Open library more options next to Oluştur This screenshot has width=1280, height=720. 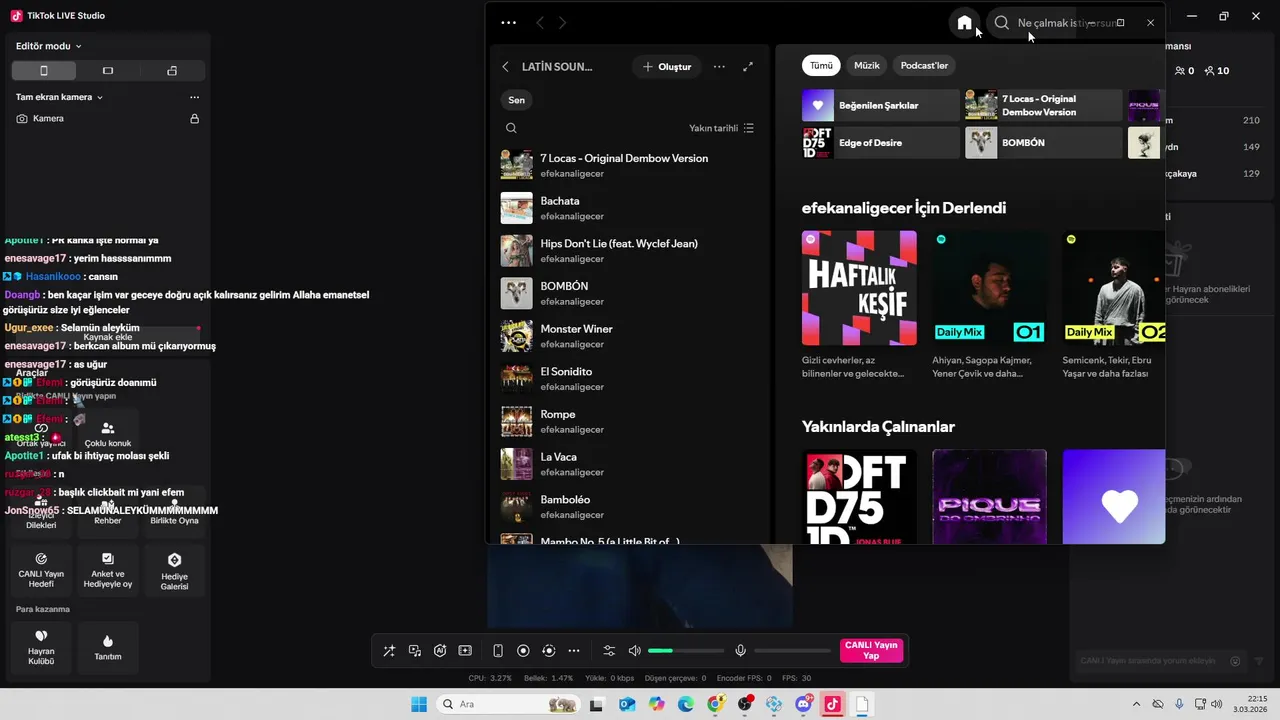[719, 67]
